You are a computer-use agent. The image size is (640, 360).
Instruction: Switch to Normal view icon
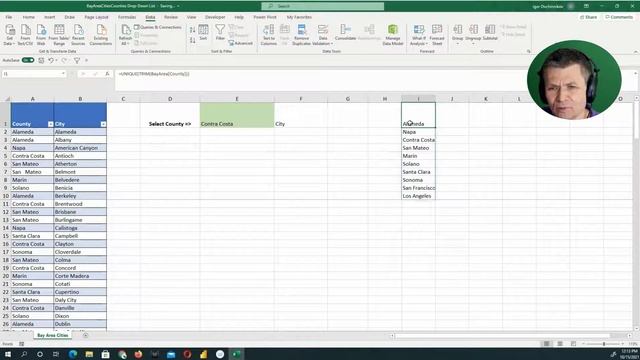(x=547, y=344)
